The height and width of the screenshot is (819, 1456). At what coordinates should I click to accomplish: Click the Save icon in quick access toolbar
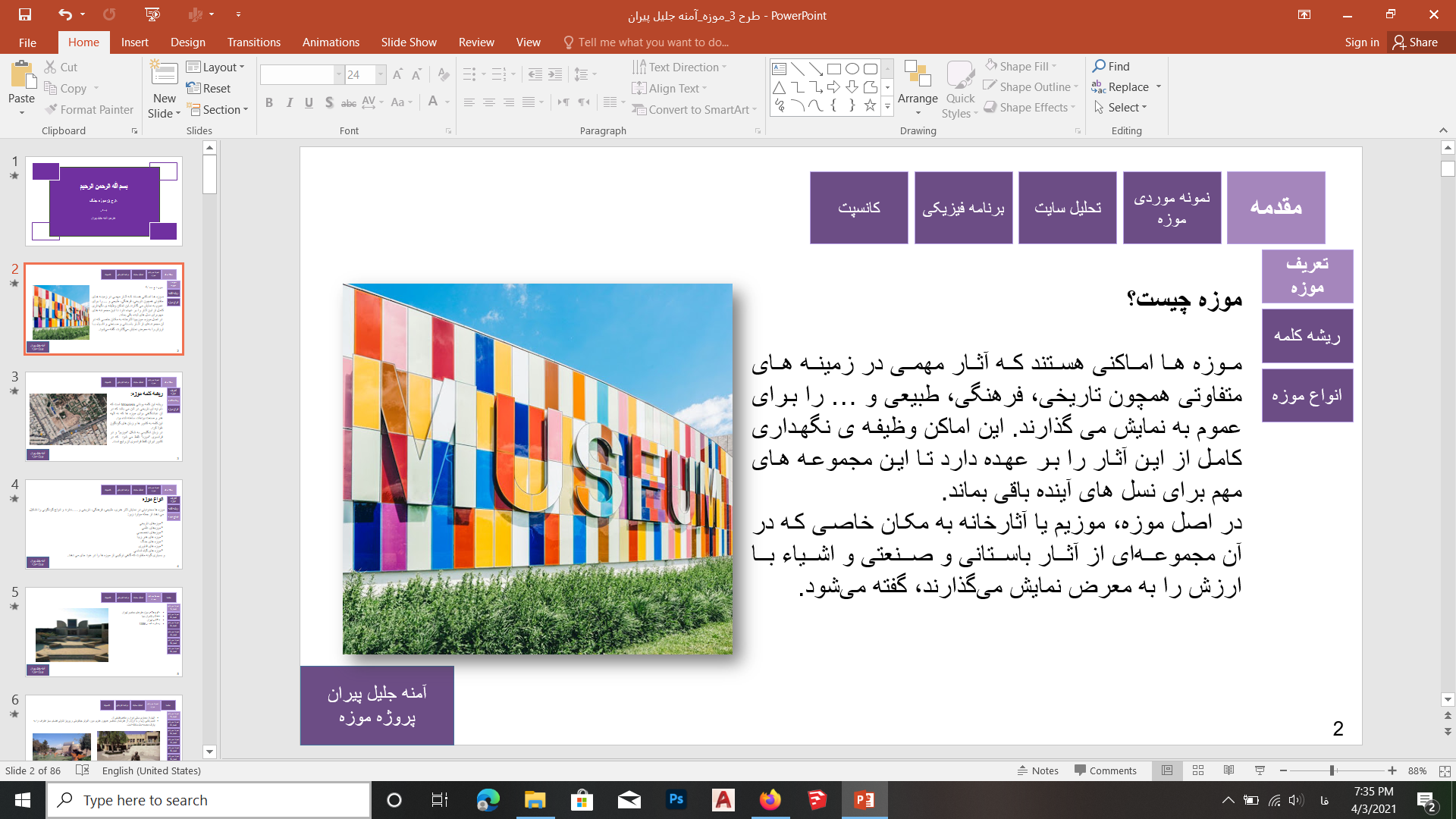tap(25, 14)
